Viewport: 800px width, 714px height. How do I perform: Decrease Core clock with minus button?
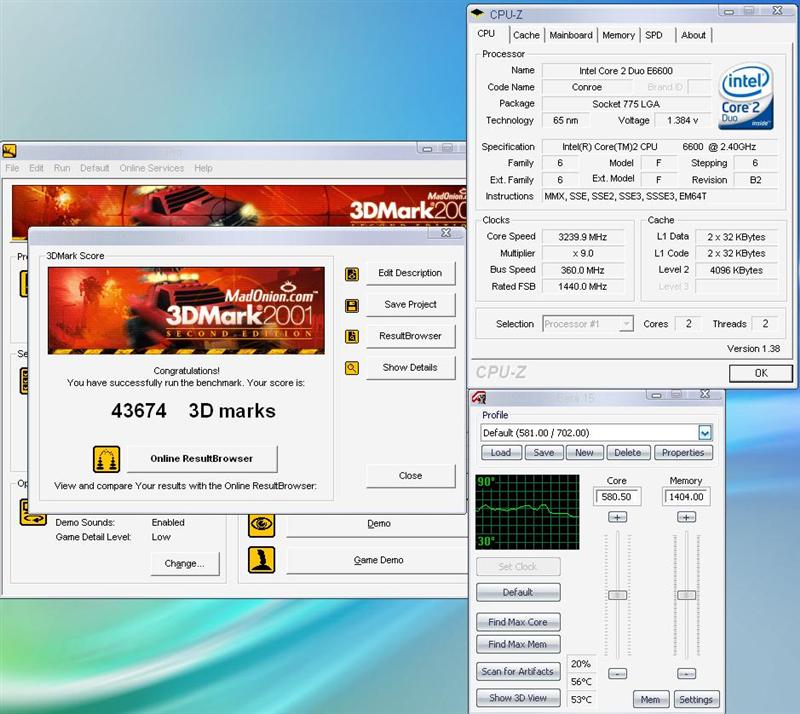(x=617, y=674)
